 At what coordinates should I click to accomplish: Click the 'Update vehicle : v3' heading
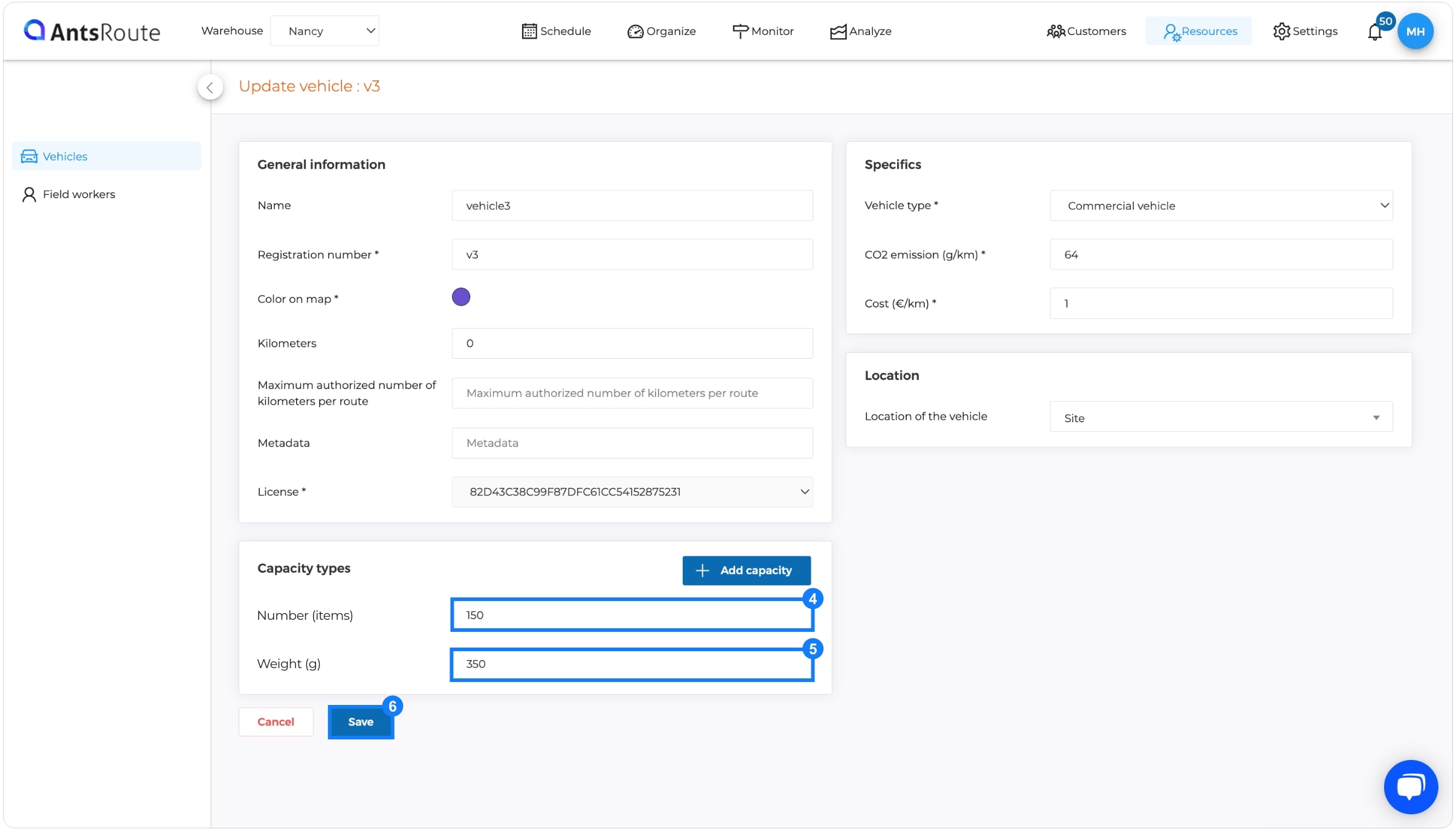tap(309, 86)
